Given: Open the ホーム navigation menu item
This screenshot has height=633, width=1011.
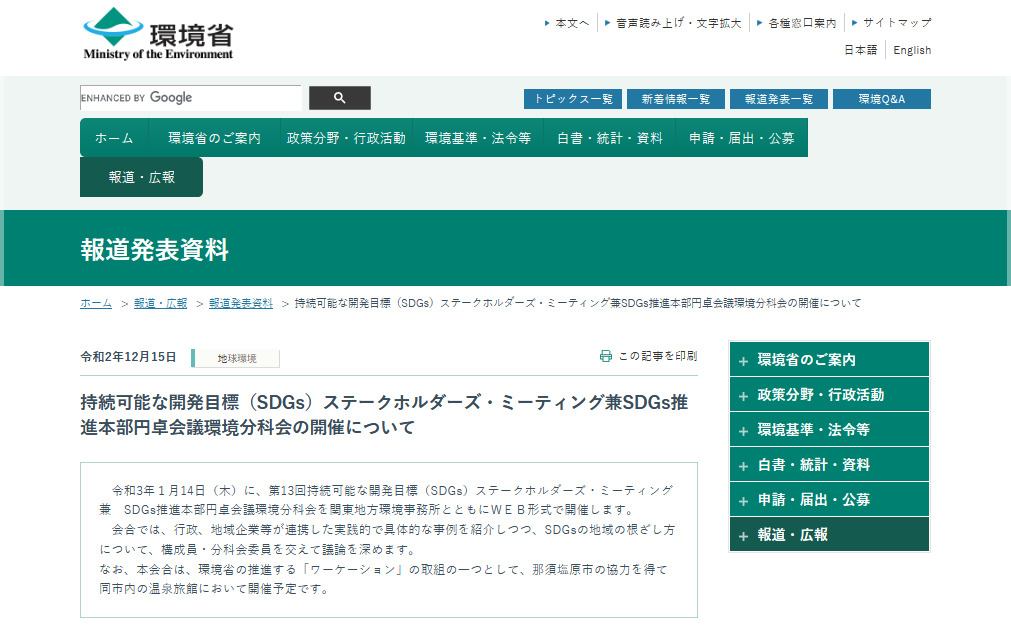Looking at the screenshot, I should [x=114, y=138].
